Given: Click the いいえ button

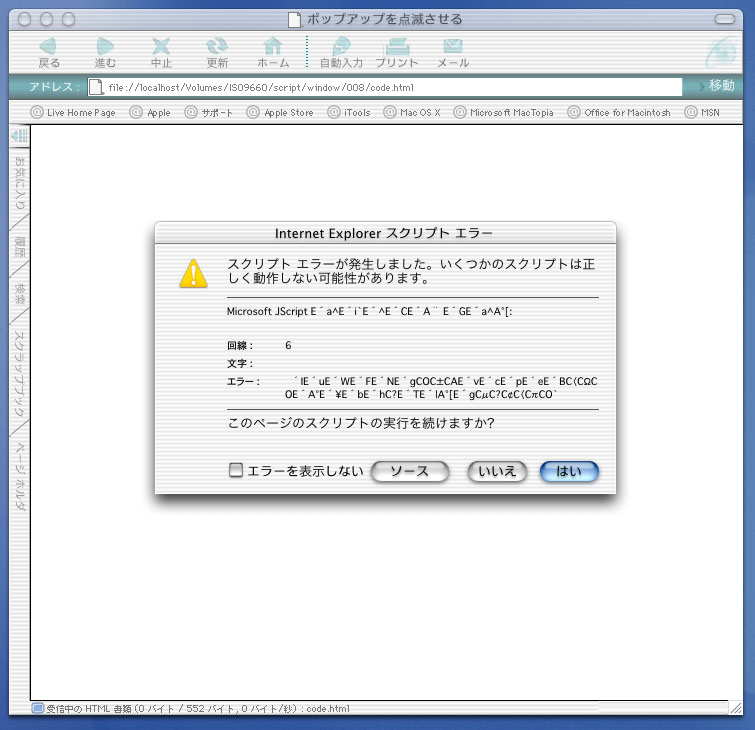Looking at the screenshot, I should point(497,471).
